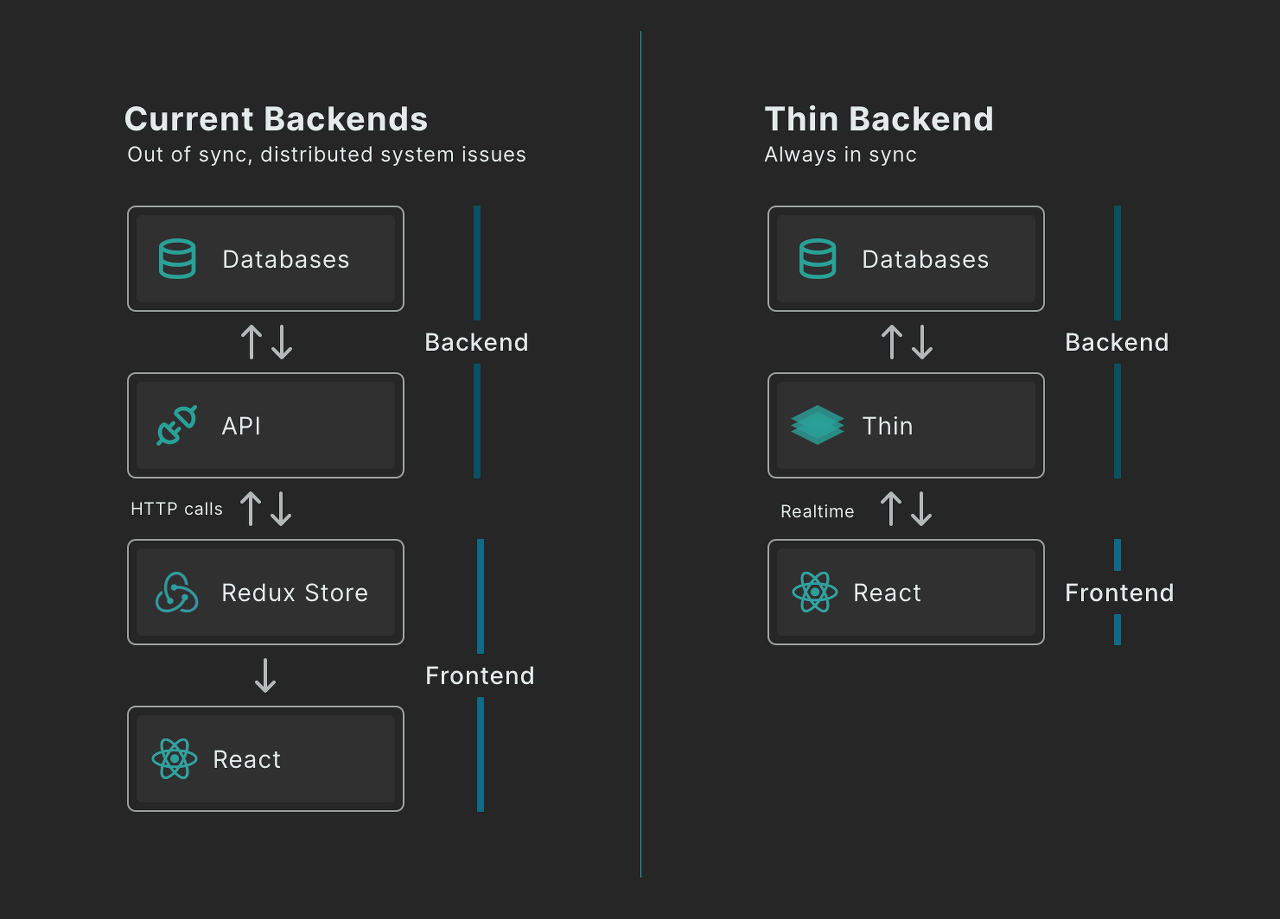Select the "Always in sync" subtitle
Viewport: 1280px width, 919px height.
click(x=841, y=155)
